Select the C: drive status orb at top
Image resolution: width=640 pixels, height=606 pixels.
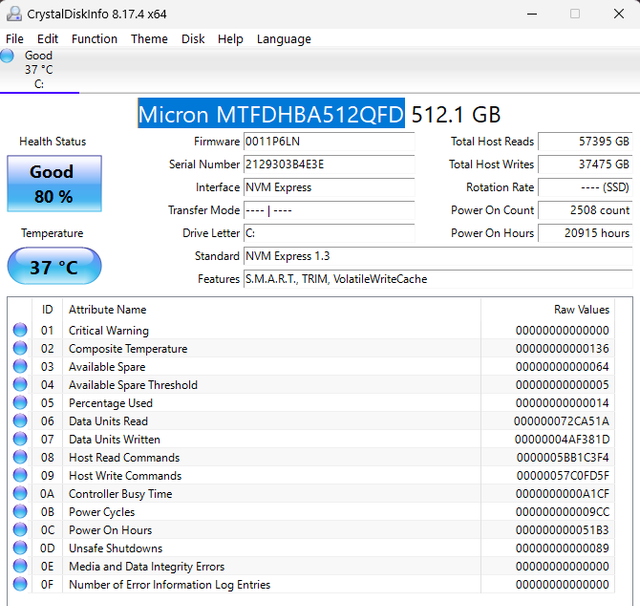[7, 55]
